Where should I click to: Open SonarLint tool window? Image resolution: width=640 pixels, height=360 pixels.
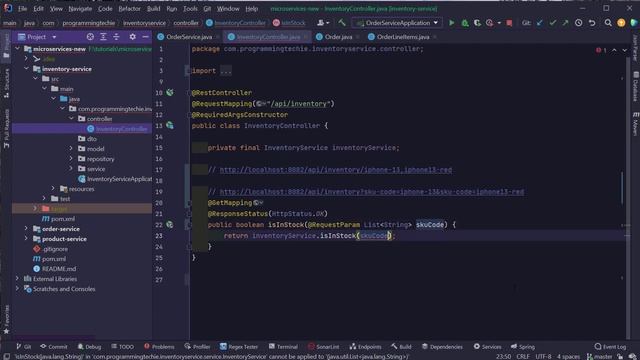point(324,347)
